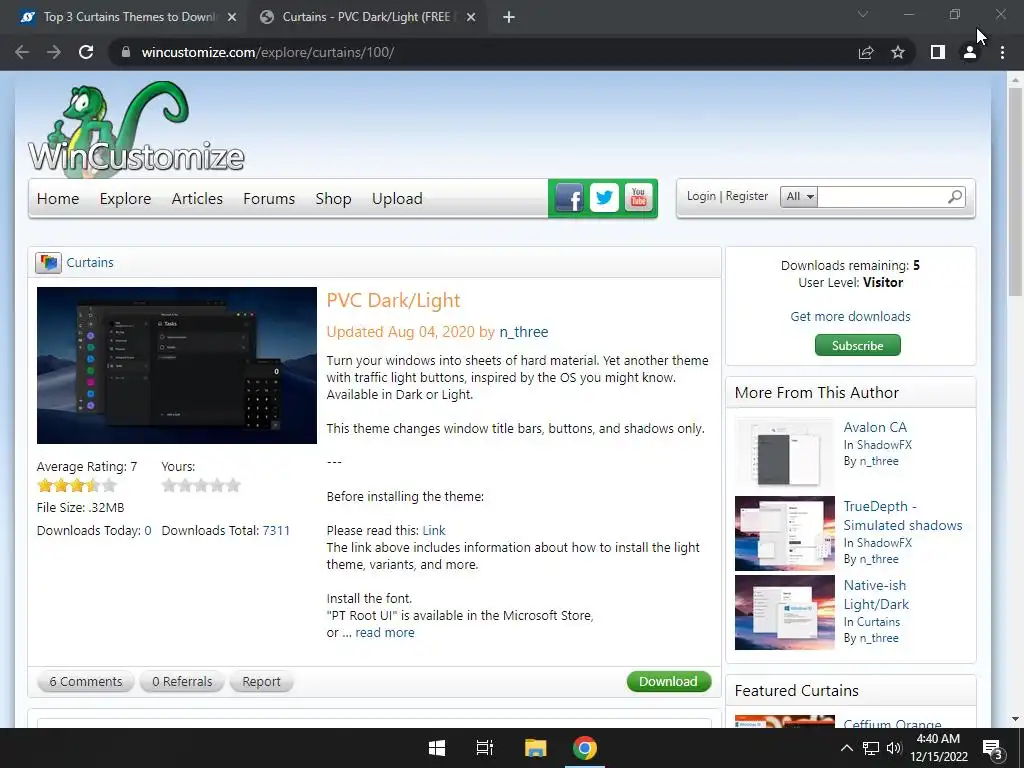Open TrueDepth Simulated shadows link
This screenshot has height=768, width=1024.
pos(903,516)
